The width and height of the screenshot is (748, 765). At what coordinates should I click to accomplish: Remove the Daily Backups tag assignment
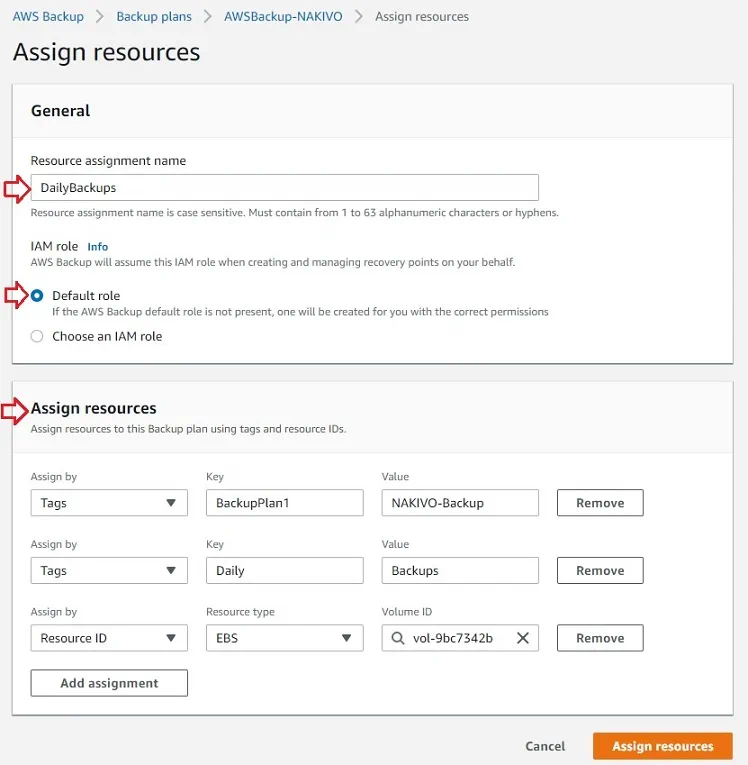(599, 571)
